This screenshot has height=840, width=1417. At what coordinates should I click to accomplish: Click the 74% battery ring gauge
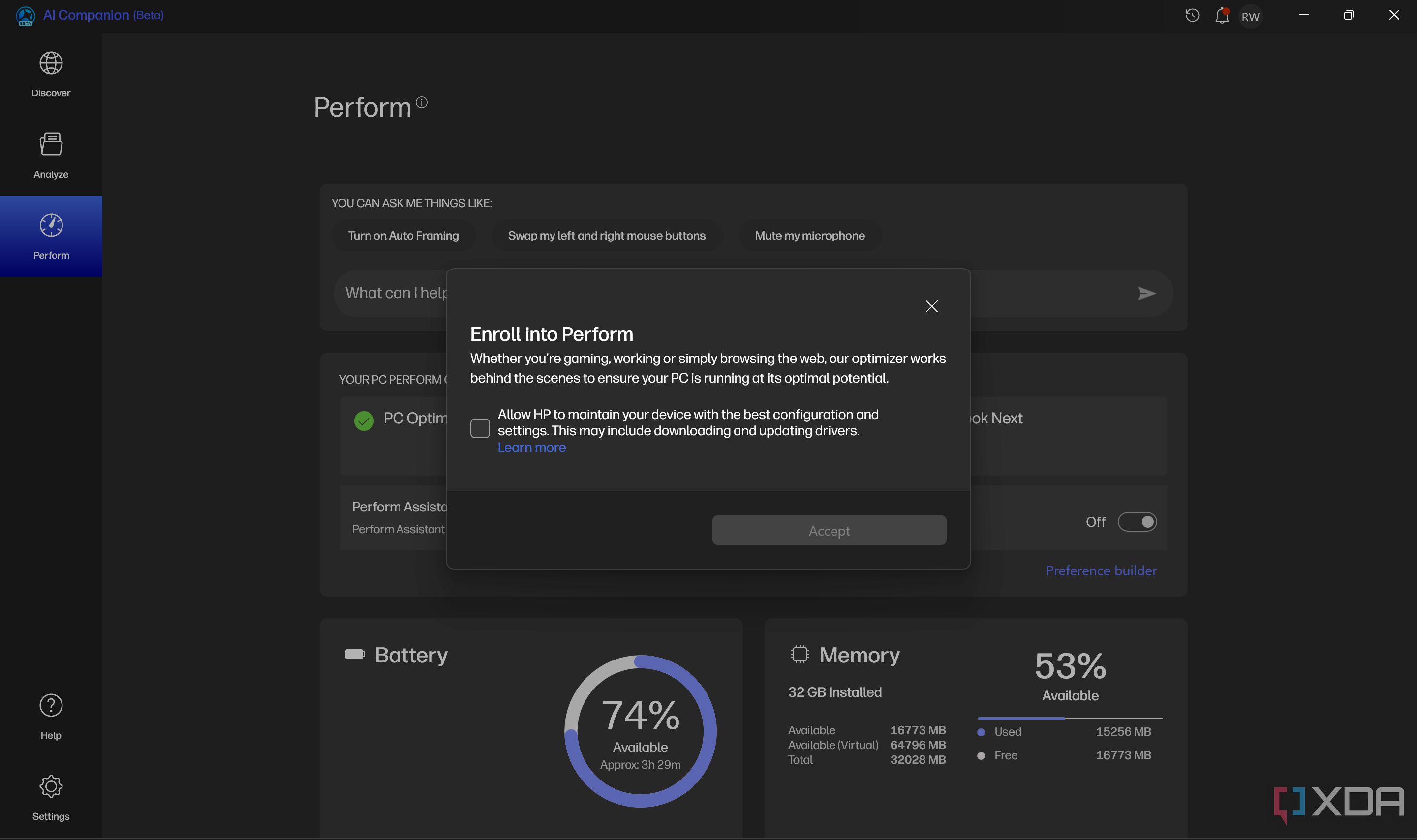pyautogui.click(x=640, y=731)
